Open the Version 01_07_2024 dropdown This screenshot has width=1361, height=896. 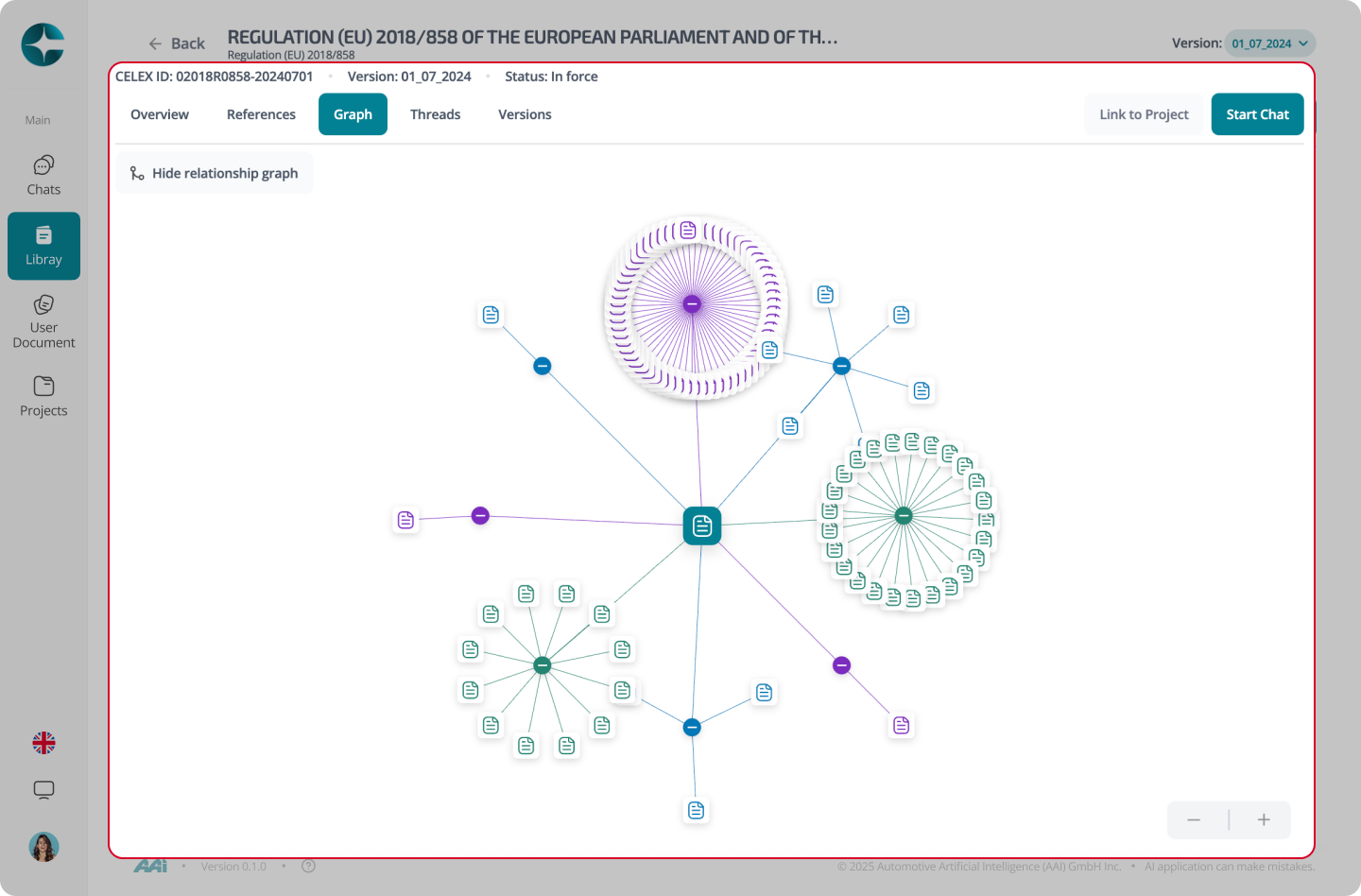[1270, 43]
